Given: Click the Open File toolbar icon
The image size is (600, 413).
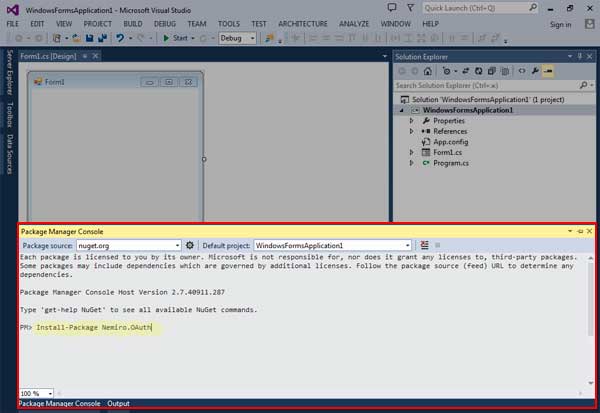Looking at the screenshot, I should [x=76, y=38].
